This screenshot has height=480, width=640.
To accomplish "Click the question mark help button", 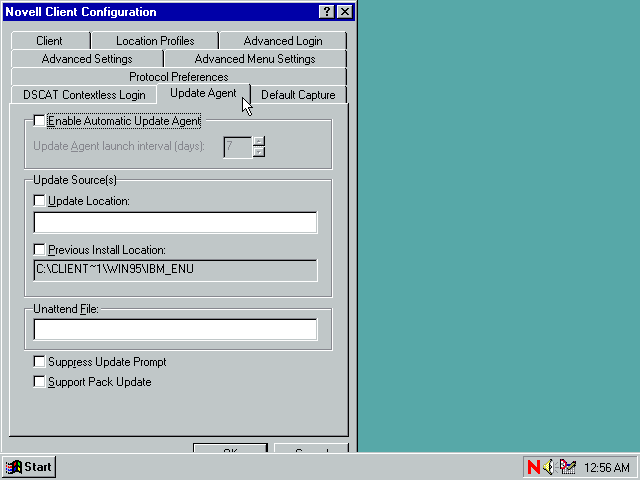I will tap(327, 12).
